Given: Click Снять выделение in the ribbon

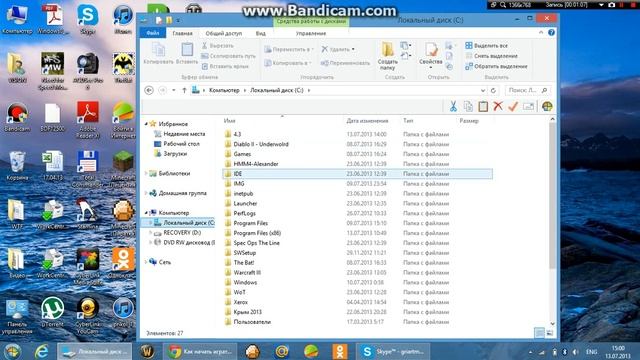Looking at the screenshot, I should coord(491,56).
